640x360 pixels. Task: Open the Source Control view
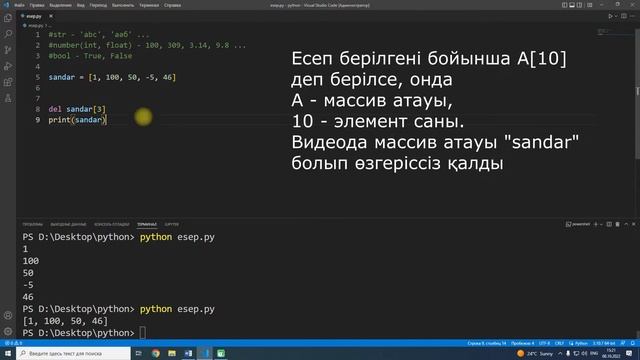click(8, 50)
